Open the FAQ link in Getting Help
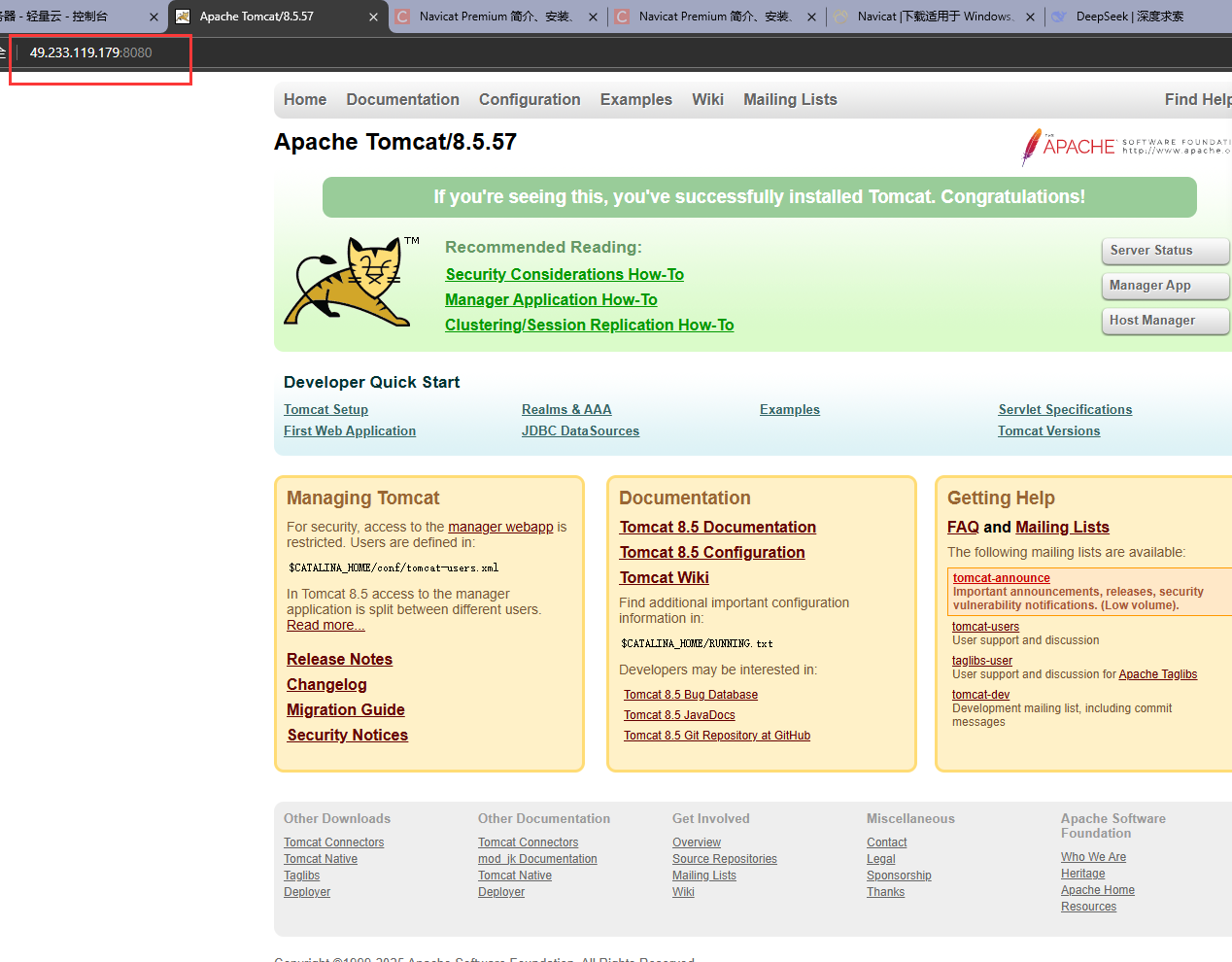Viewport: 1232px width, 962px height. coord(963,528)
